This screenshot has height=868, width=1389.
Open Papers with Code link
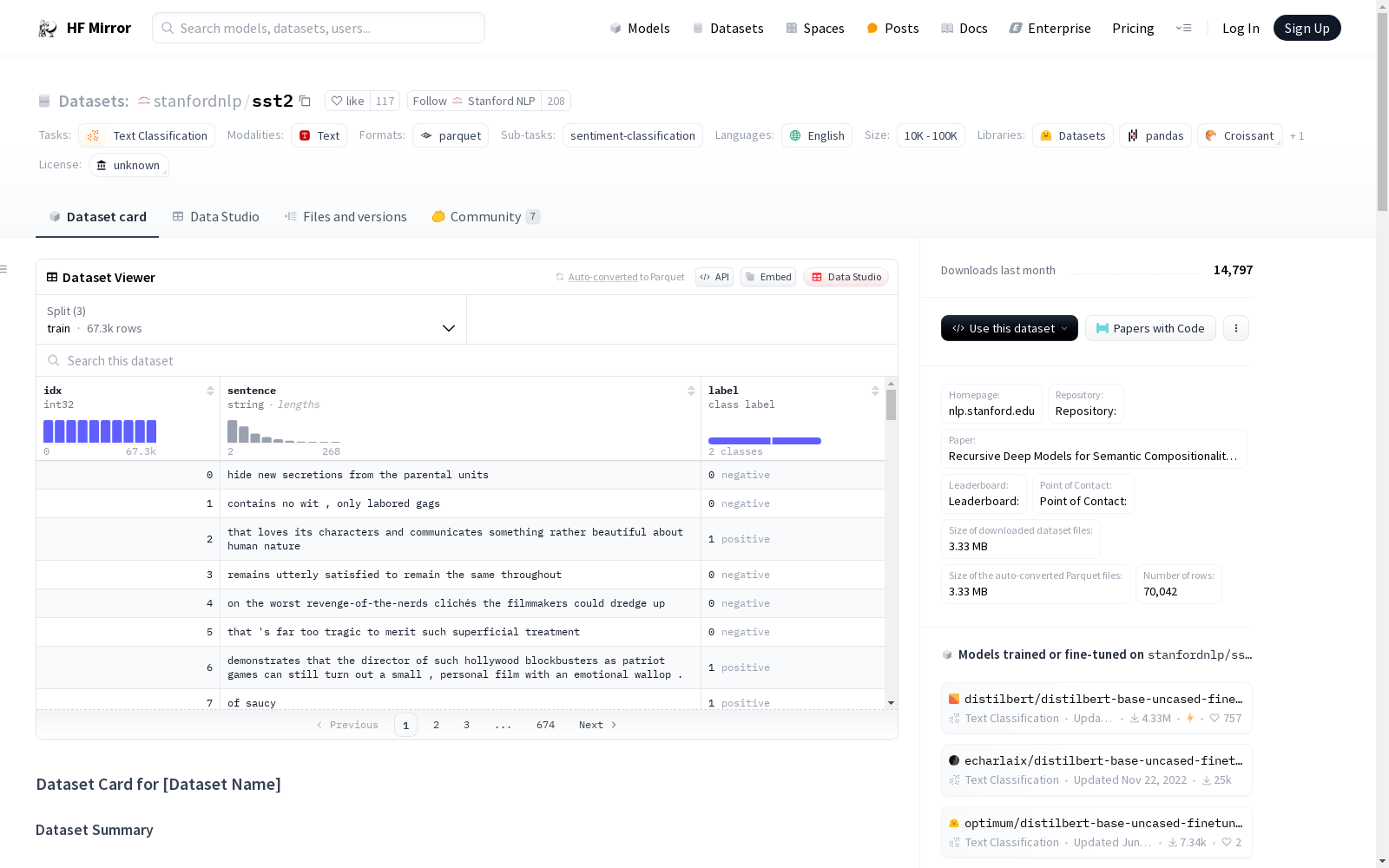tap(1150, 328)
